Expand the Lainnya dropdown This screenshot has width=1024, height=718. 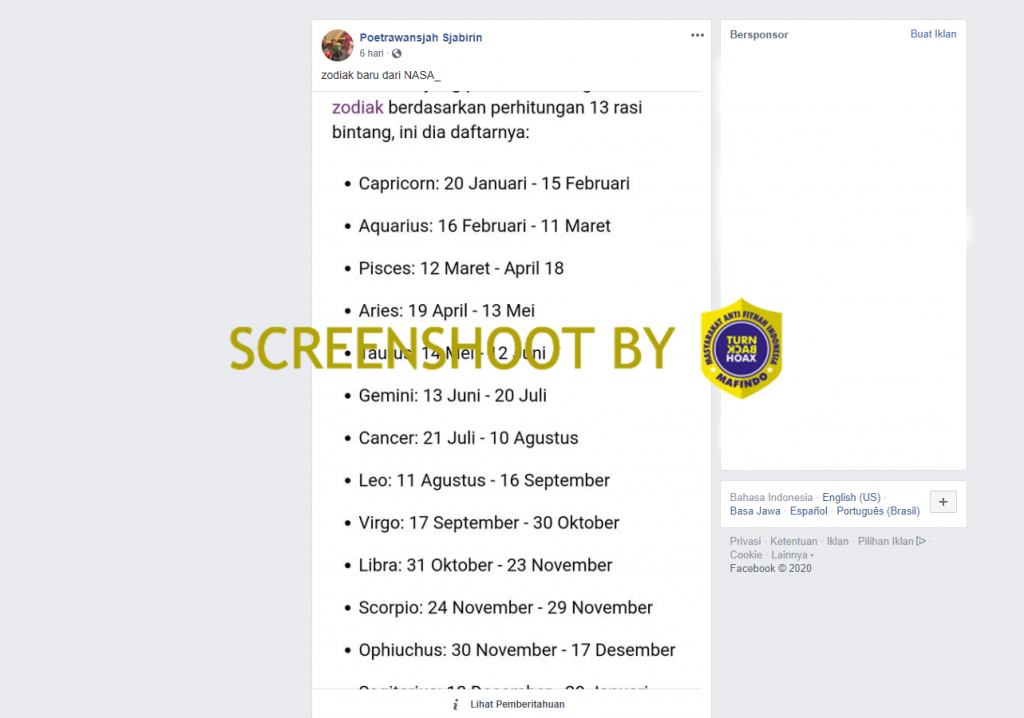792,555
